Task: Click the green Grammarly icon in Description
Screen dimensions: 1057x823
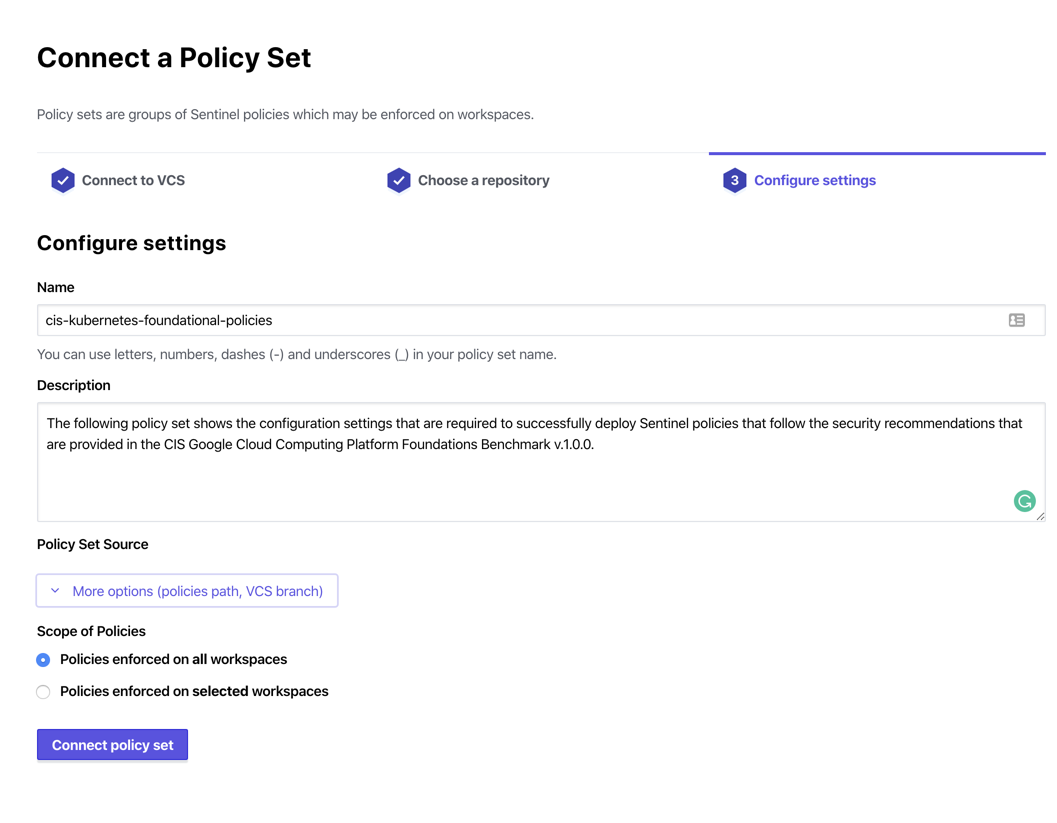Action: click(x=1025, y=501)
